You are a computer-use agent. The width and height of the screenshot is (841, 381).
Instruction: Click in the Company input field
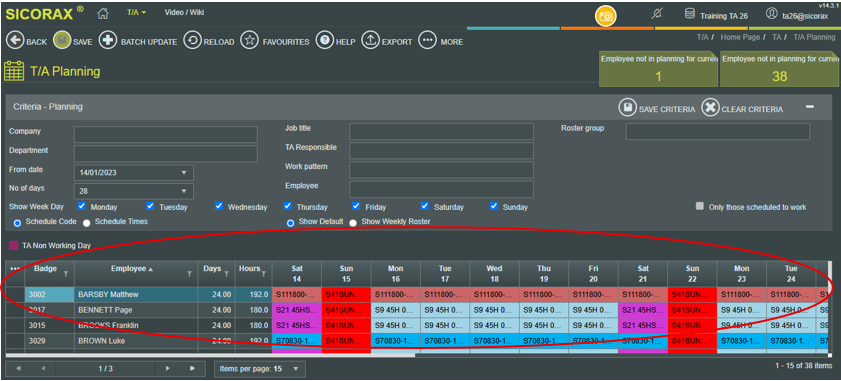[166, 134]
